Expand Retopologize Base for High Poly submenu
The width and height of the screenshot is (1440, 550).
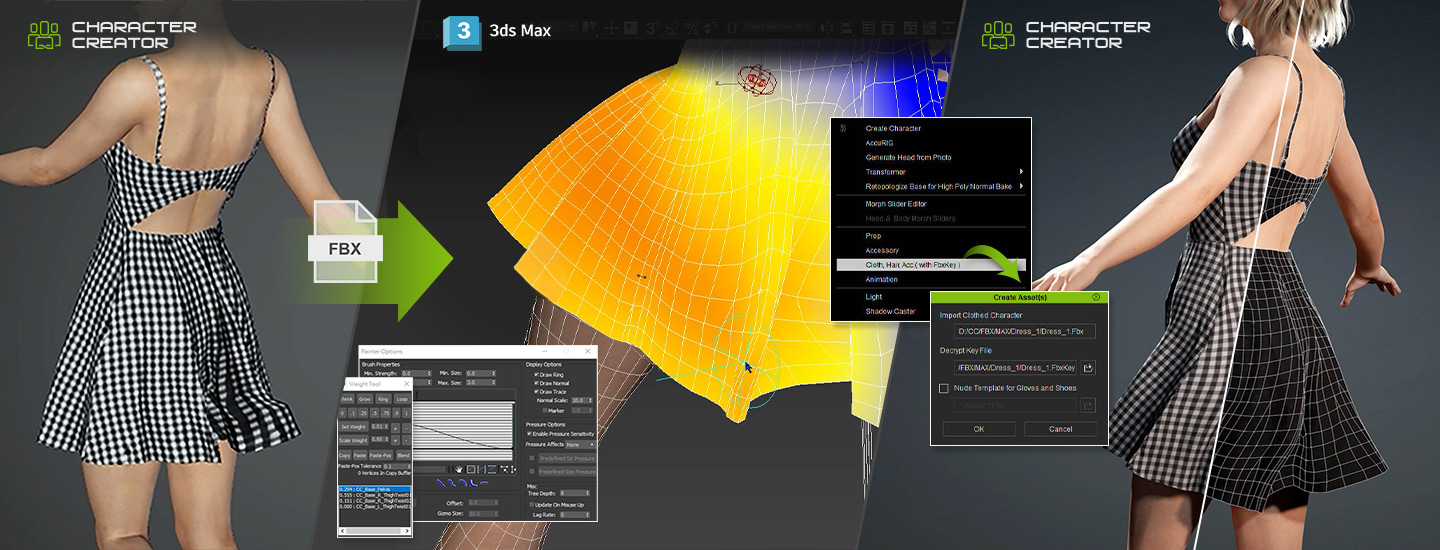coord(1020,186)
